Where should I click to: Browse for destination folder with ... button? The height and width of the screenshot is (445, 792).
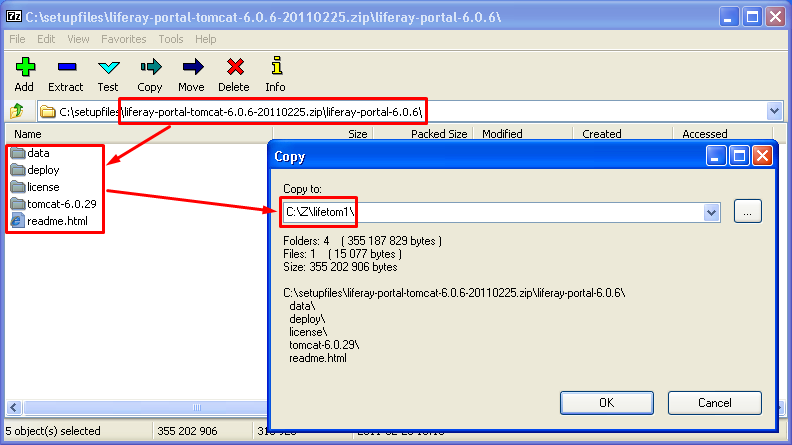748,212
